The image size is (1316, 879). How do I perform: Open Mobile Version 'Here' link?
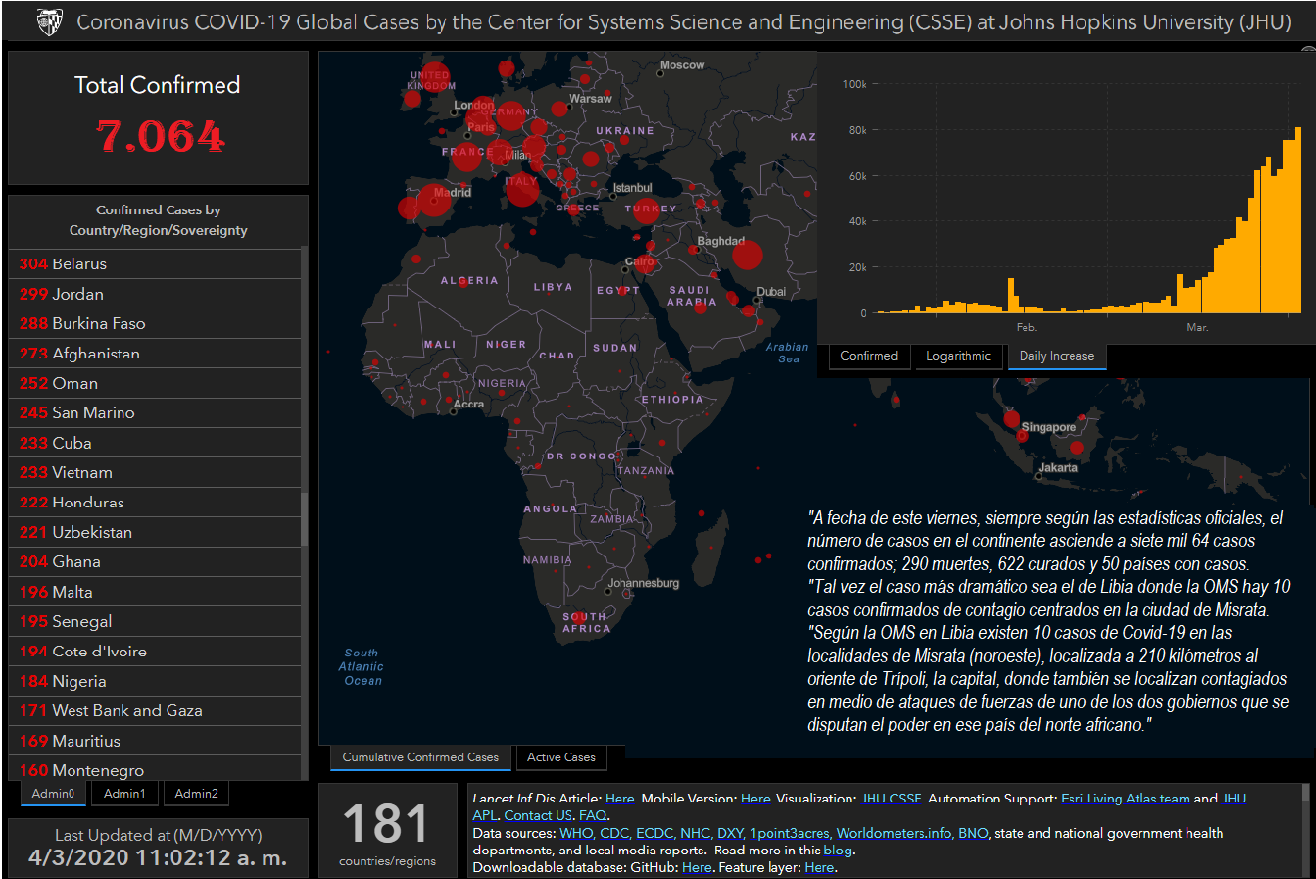[756, 799]
